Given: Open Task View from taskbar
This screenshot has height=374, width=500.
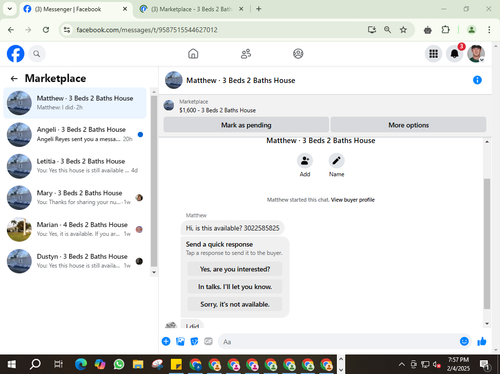Looking at the screenshot, I should coord(58,364).
